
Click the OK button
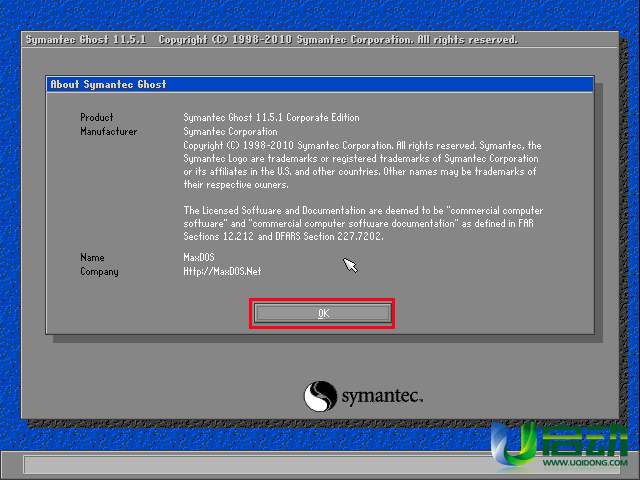(322, 313)
